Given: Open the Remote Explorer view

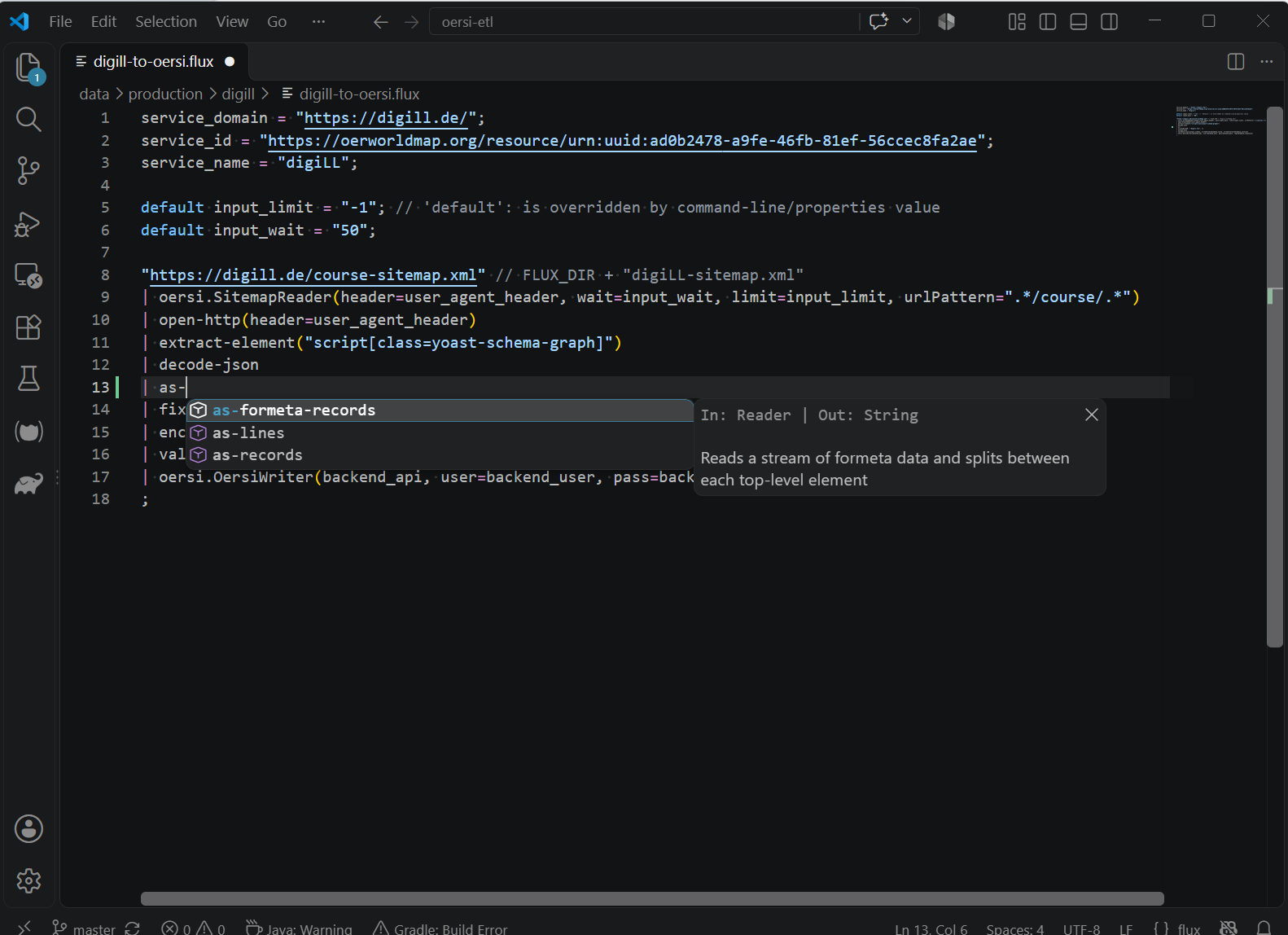Looking at the screenshot, I should click(28, 275).
